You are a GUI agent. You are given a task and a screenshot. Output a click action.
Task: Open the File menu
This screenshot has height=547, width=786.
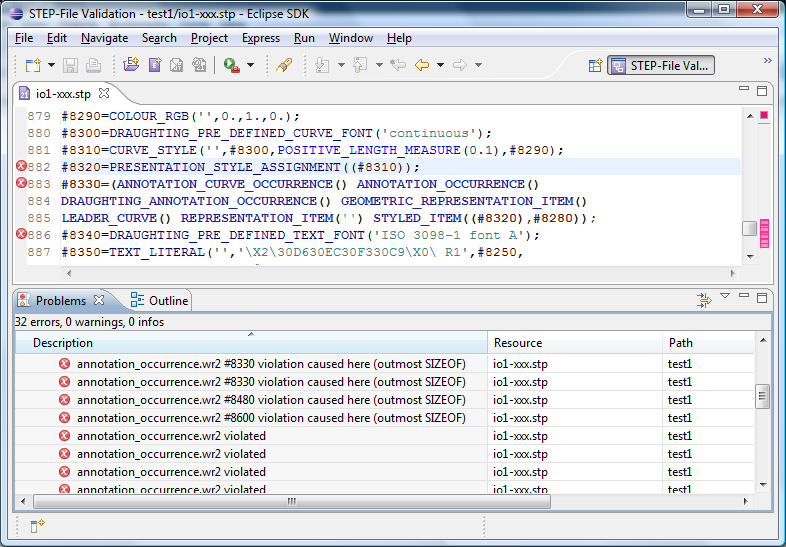(x=24, y=38)
